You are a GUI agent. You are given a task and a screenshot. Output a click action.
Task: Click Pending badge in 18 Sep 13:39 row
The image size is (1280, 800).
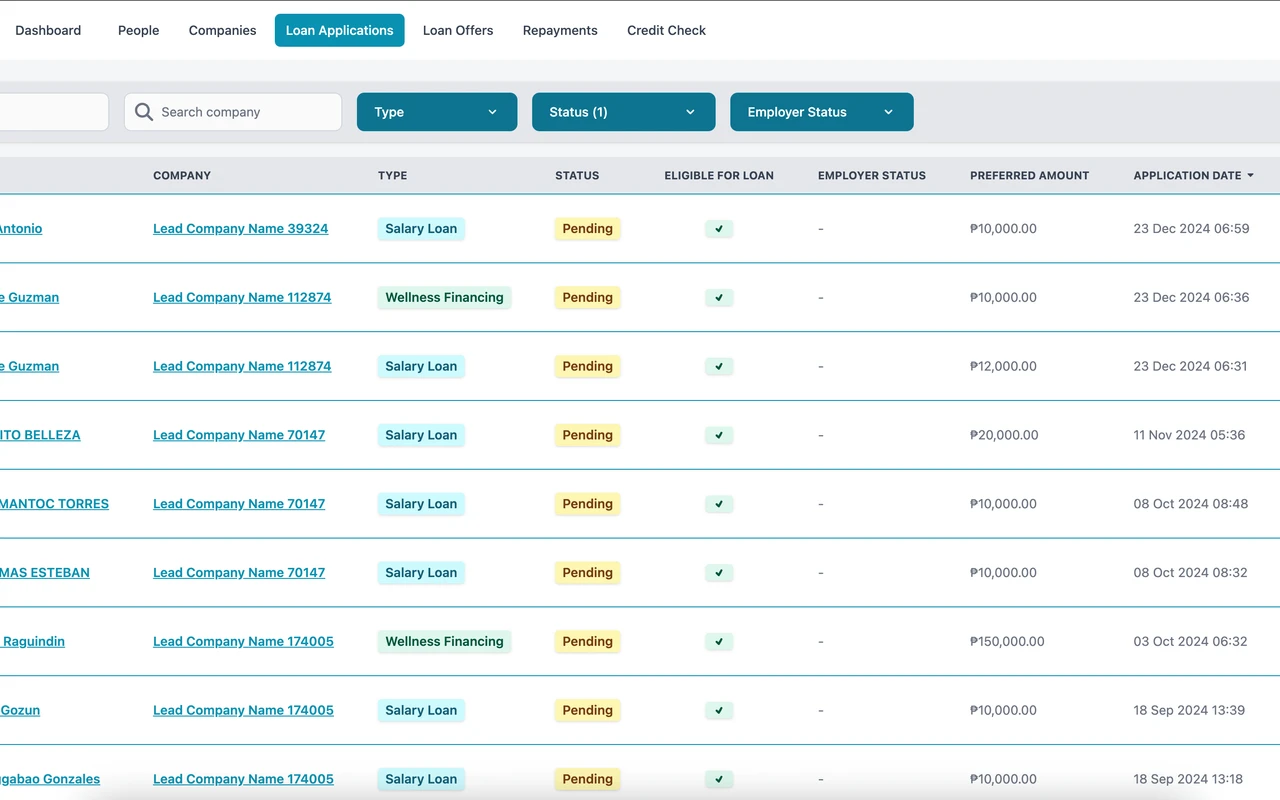coord(587,711)
